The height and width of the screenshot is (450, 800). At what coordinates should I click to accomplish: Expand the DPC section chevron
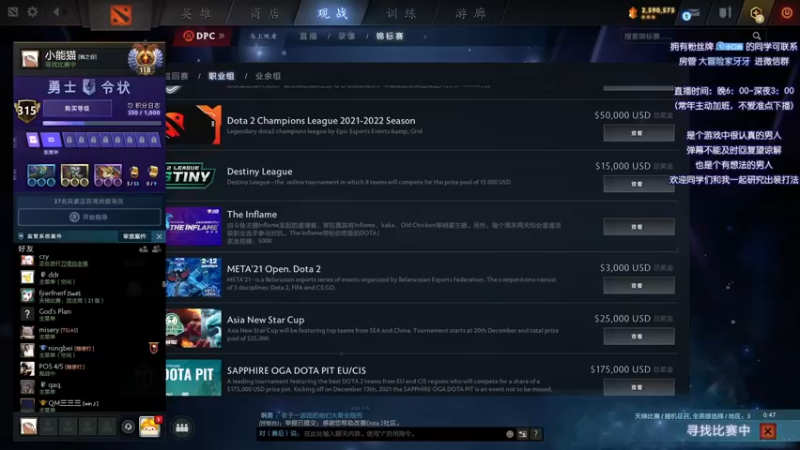point(222,36)
